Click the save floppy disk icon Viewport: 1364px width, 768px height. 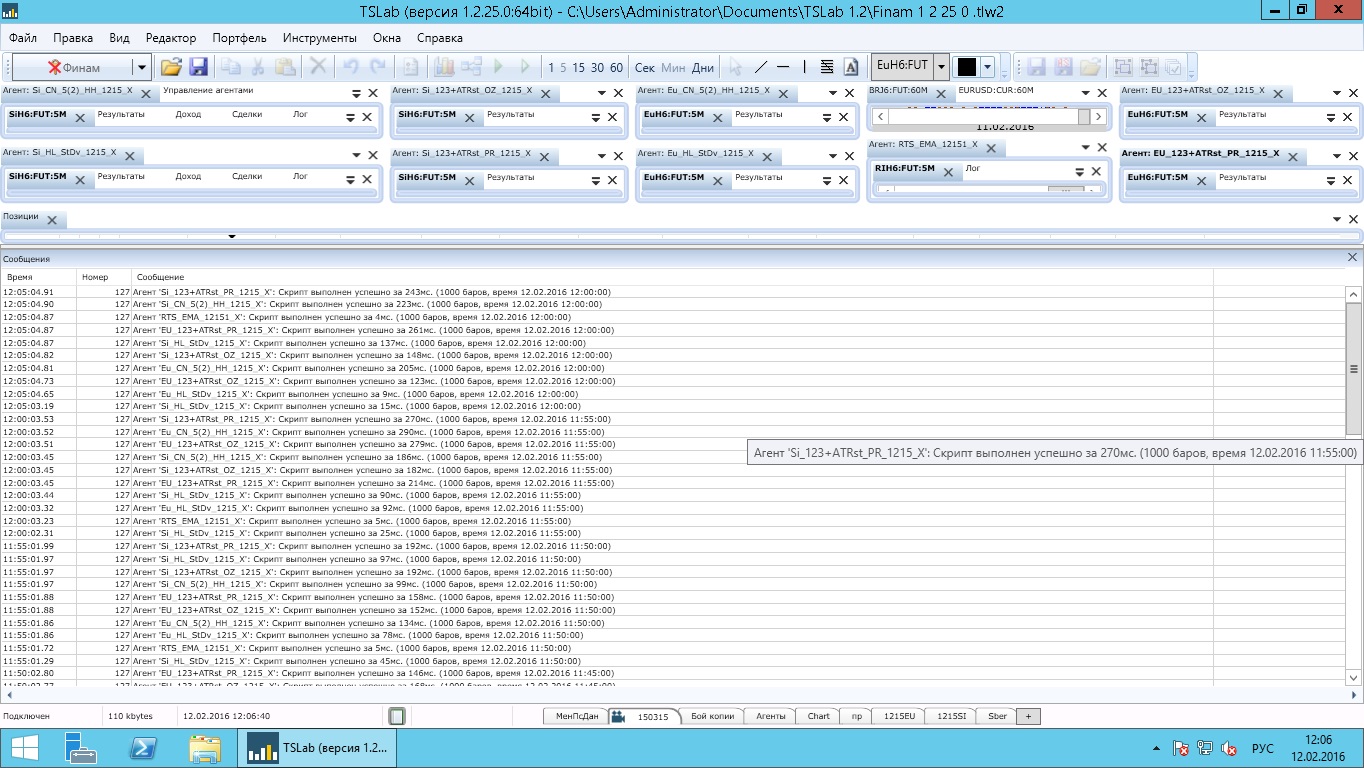[198, 67]
